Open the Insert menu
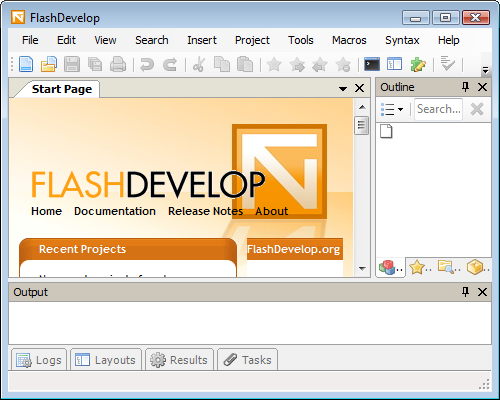 coord(202,40)
